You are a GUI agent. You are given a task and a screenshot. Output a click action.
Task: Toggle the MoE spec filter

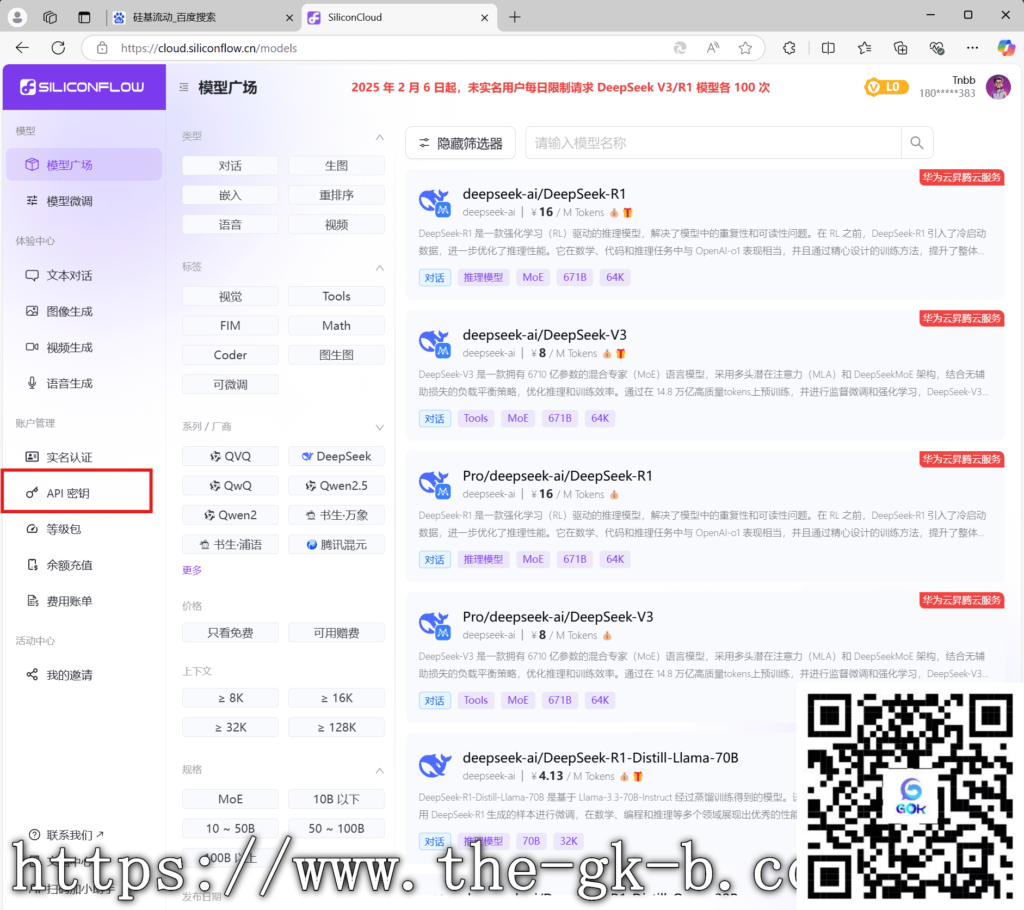[x=230, y=799]
